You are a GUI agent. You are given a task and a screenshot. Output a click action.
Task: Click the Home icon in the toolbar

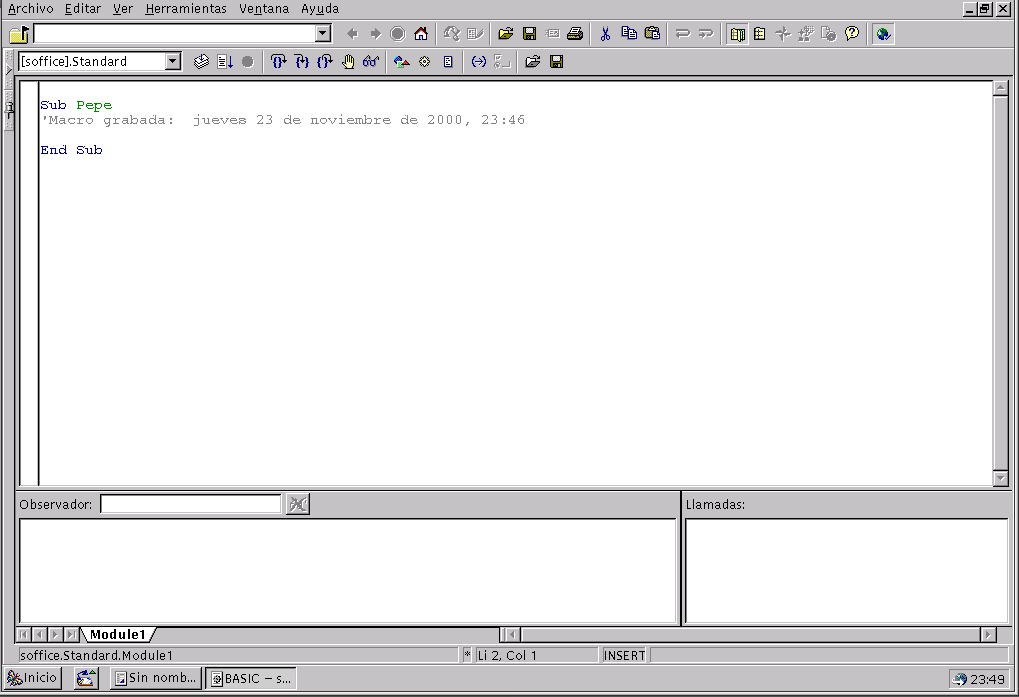421,34
